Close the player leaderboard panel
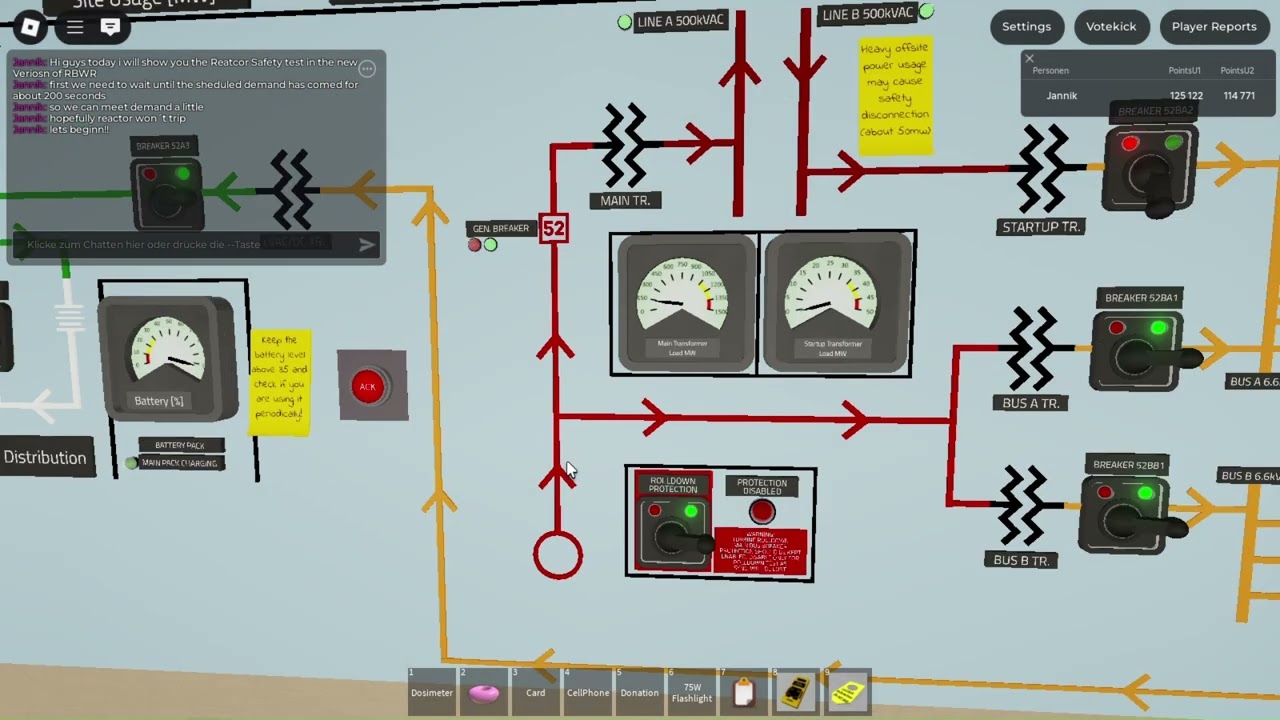The width and height of the screenshot is (1280, 720). [1029, 59]
